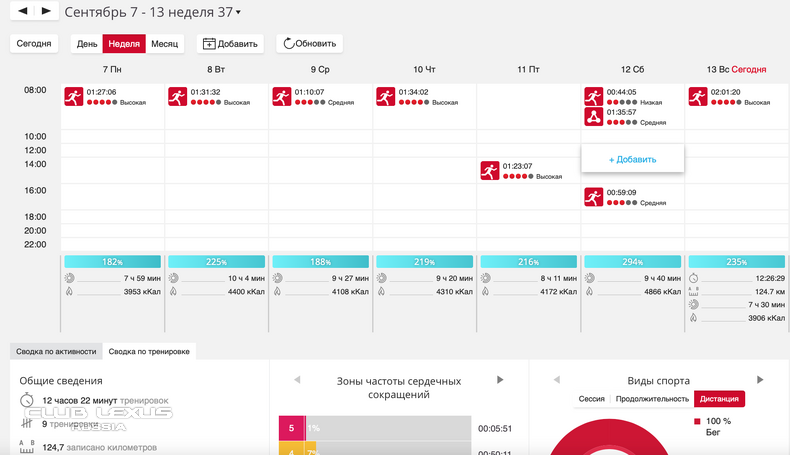Click the 11 Пт day header

528,70
